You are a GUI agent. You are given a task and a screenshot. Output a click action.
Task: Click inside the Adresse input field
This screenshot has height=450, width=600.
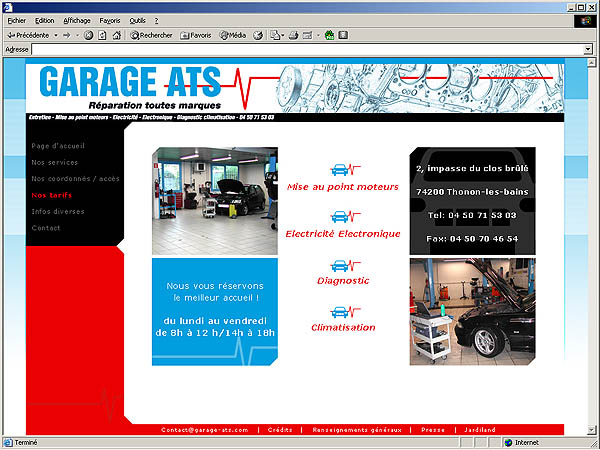pos(307,49)
